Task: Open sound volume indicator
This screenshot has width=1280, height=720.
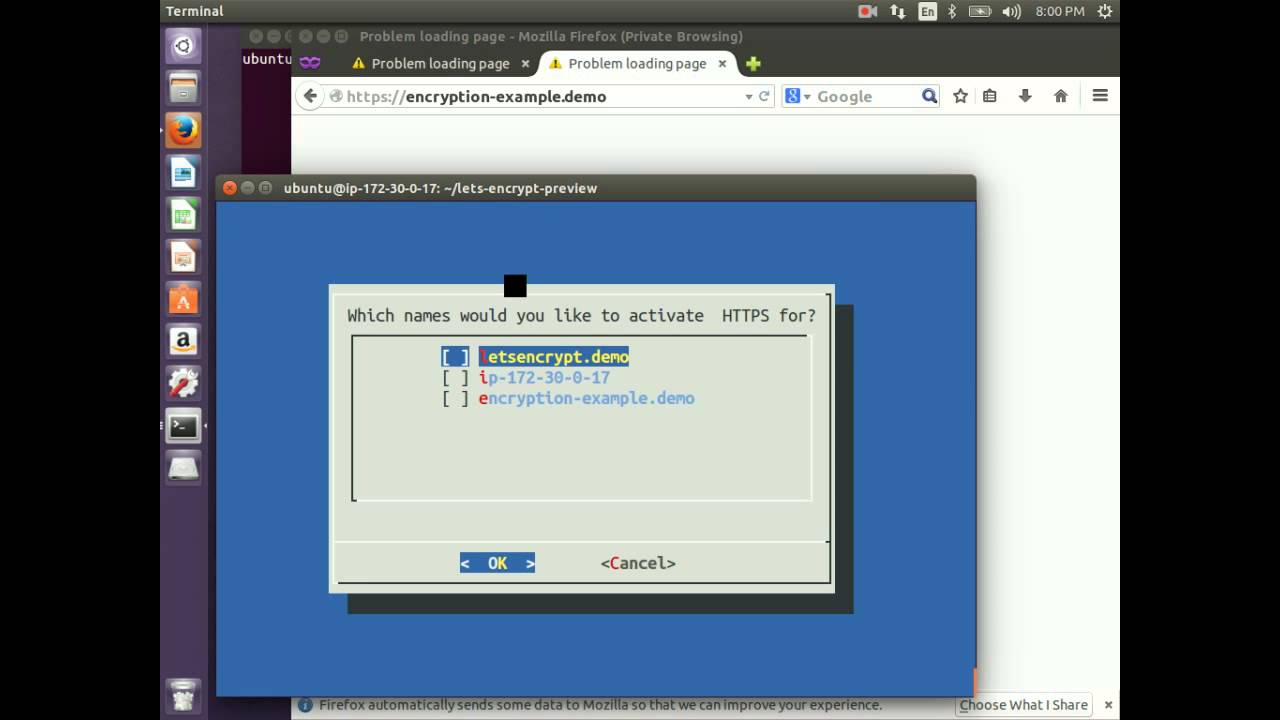Action: coord(1011,11)
